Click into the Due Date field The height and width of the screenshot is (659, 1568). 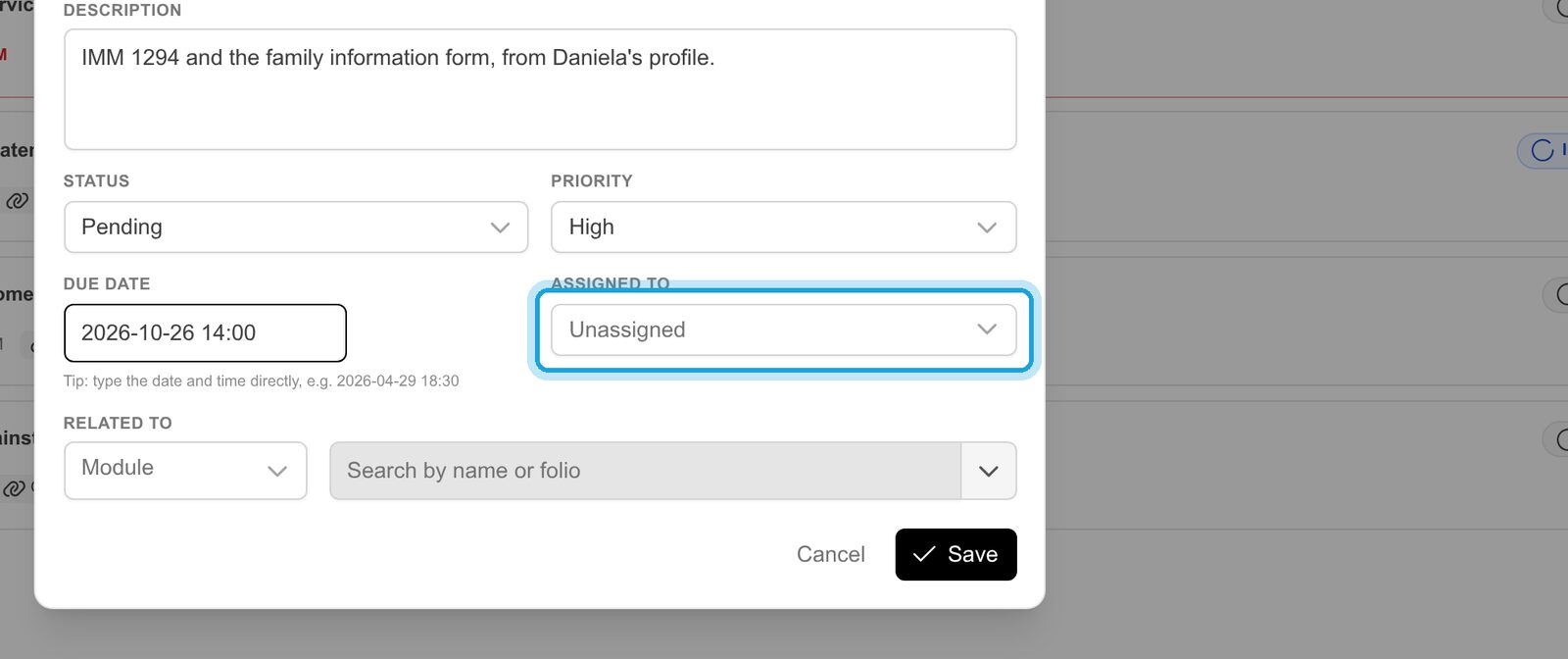coord(205,332)
